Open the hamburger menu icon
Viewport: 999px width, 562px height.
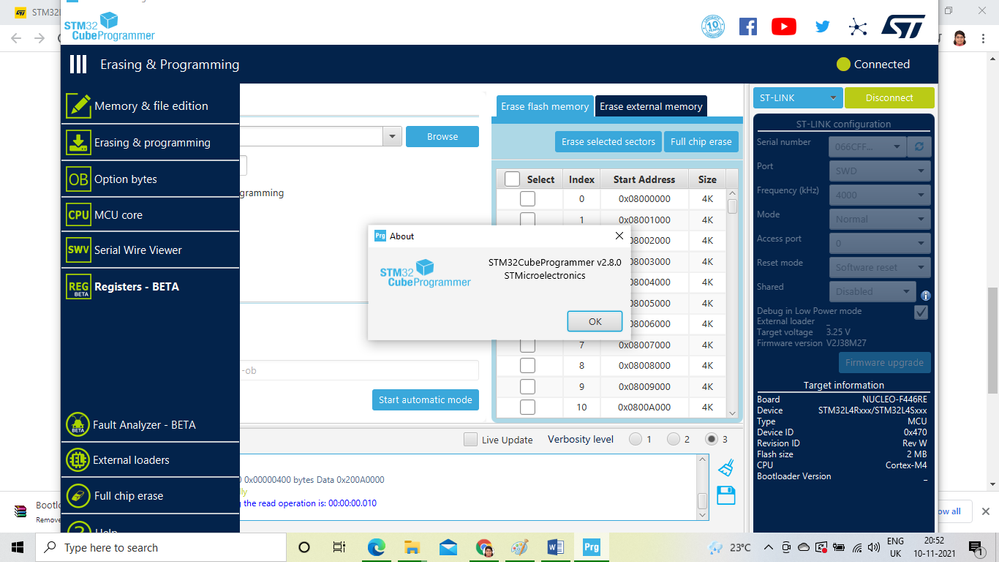coord(78,64)
